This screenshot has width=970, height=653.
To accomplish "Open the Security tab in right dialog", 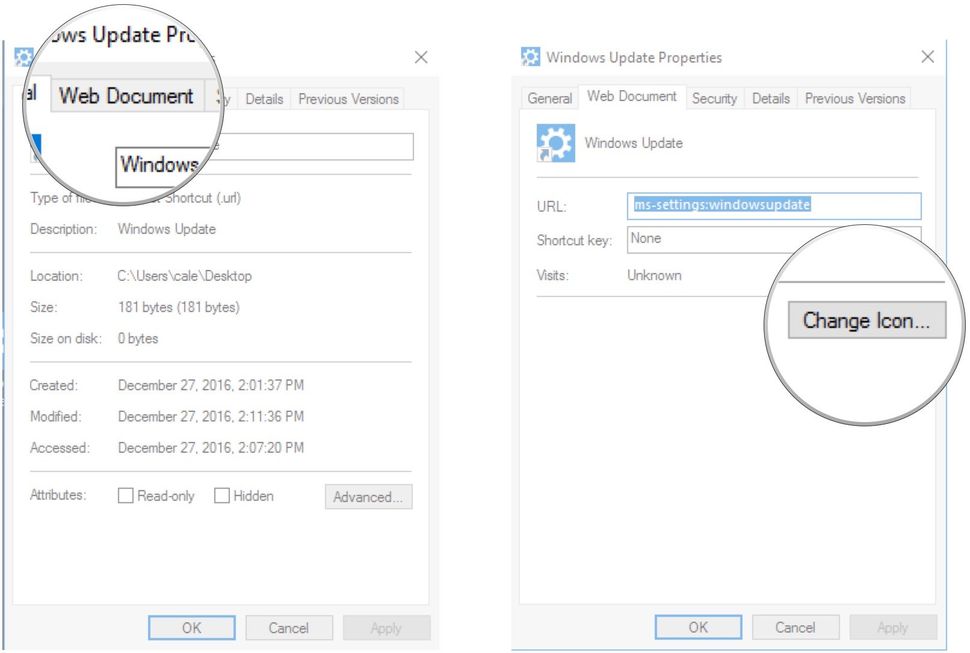I will [714, 98].
